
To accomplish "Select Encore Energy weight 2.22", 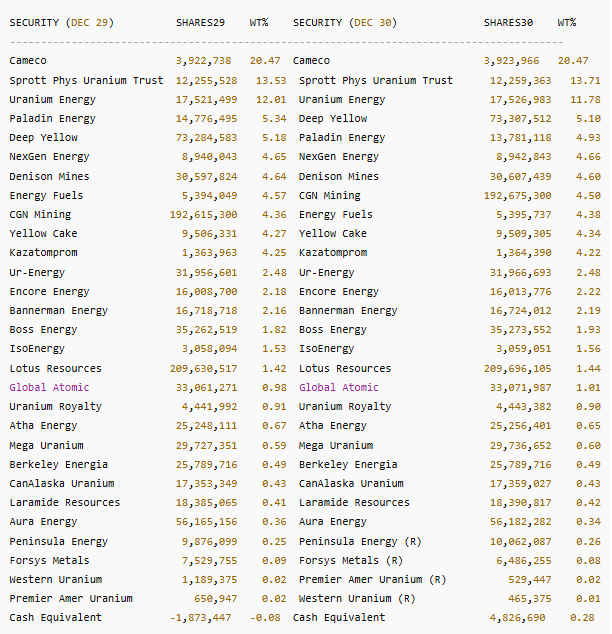I will (x=588, y=292).
